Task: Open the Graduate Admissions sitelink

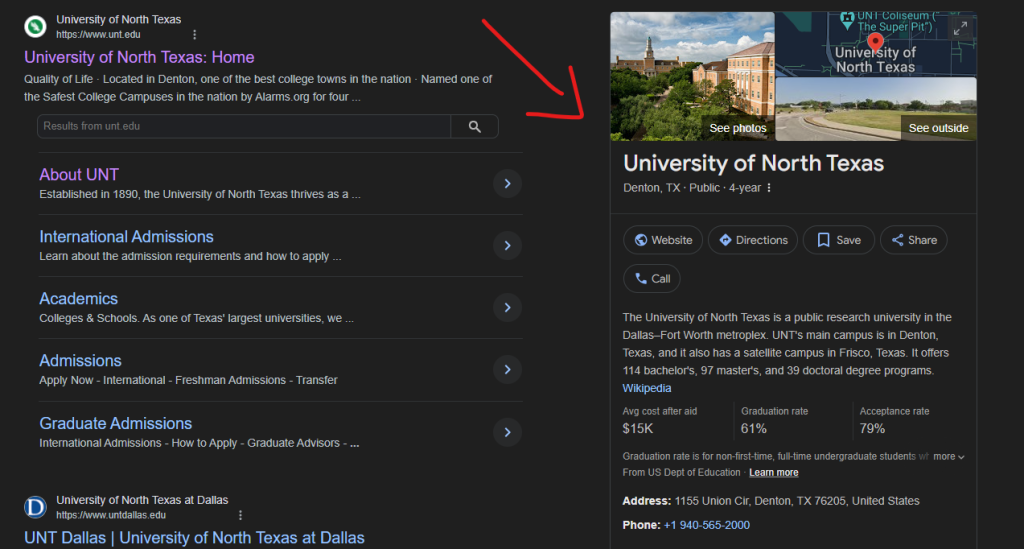Action: (x=116, y=423)
